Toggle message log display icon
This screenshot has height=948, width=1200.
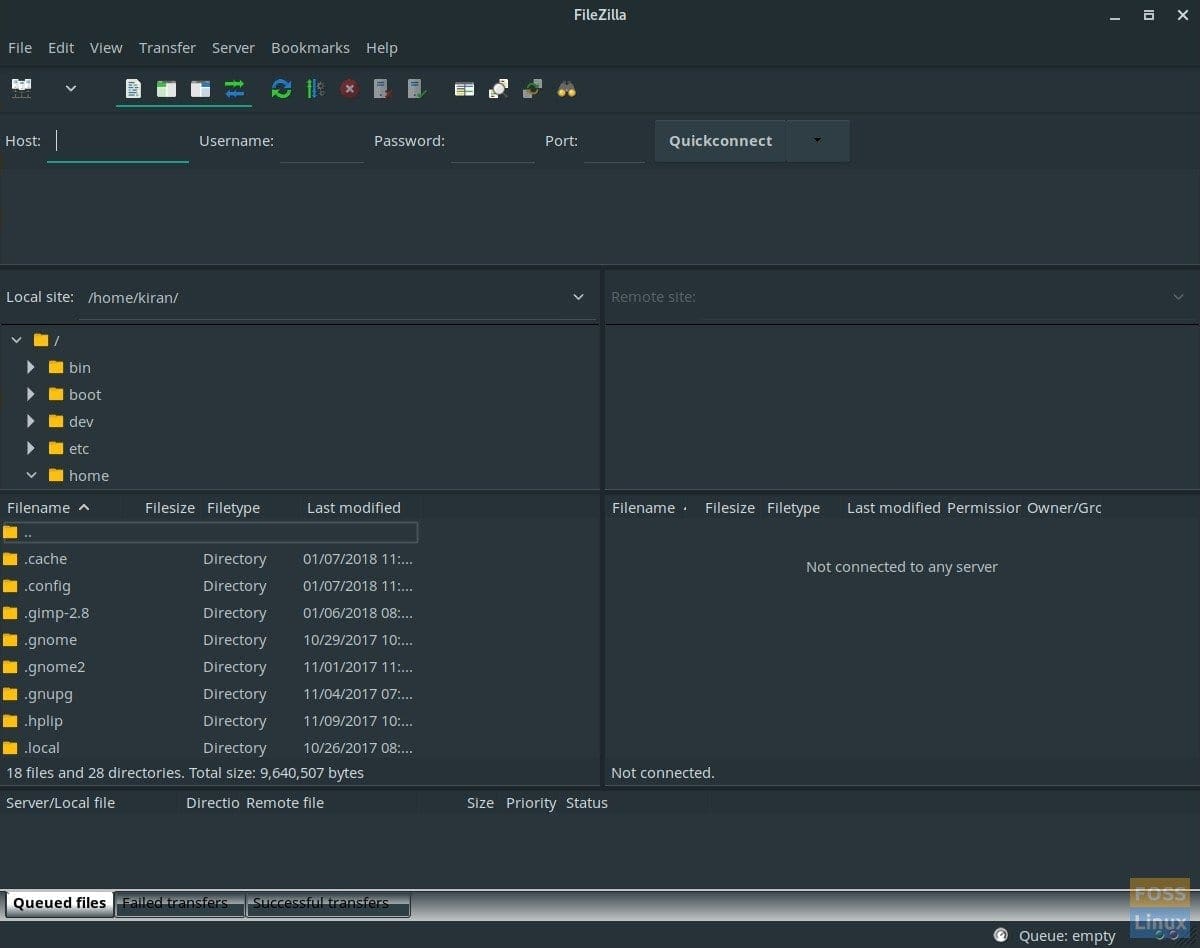(x=133, y=89)
